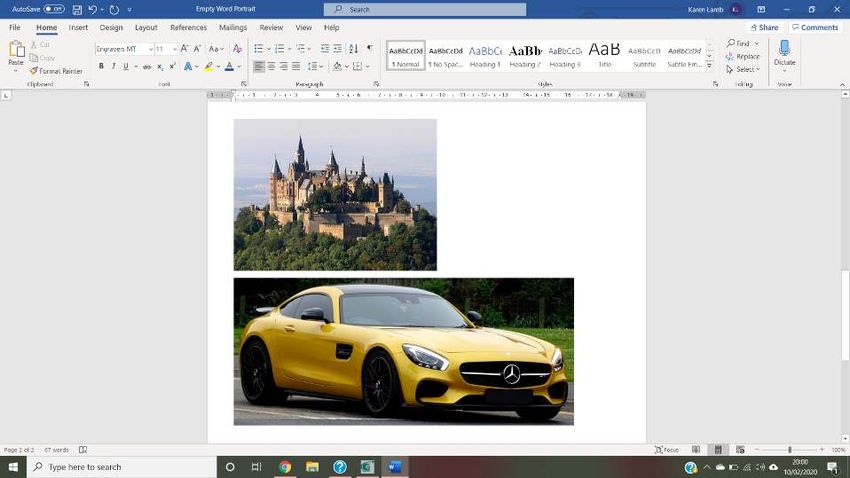Align text right
This screenshot has height=478, width=850.
coord(284,66)
